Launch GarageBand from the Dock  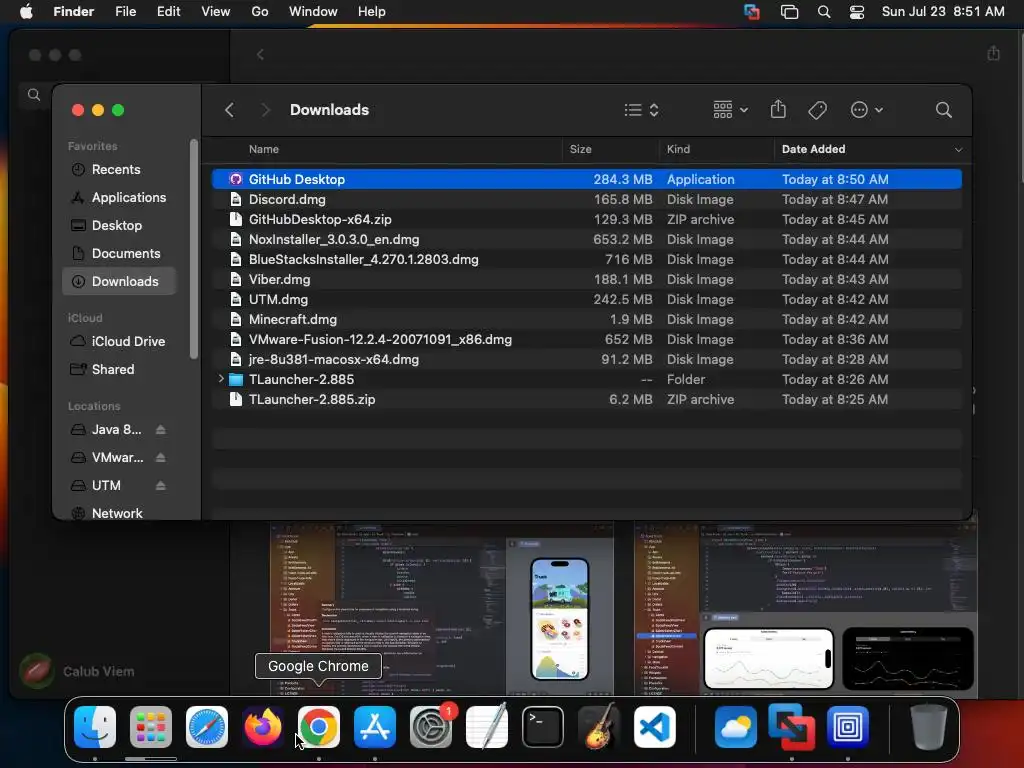pos(599,726)
